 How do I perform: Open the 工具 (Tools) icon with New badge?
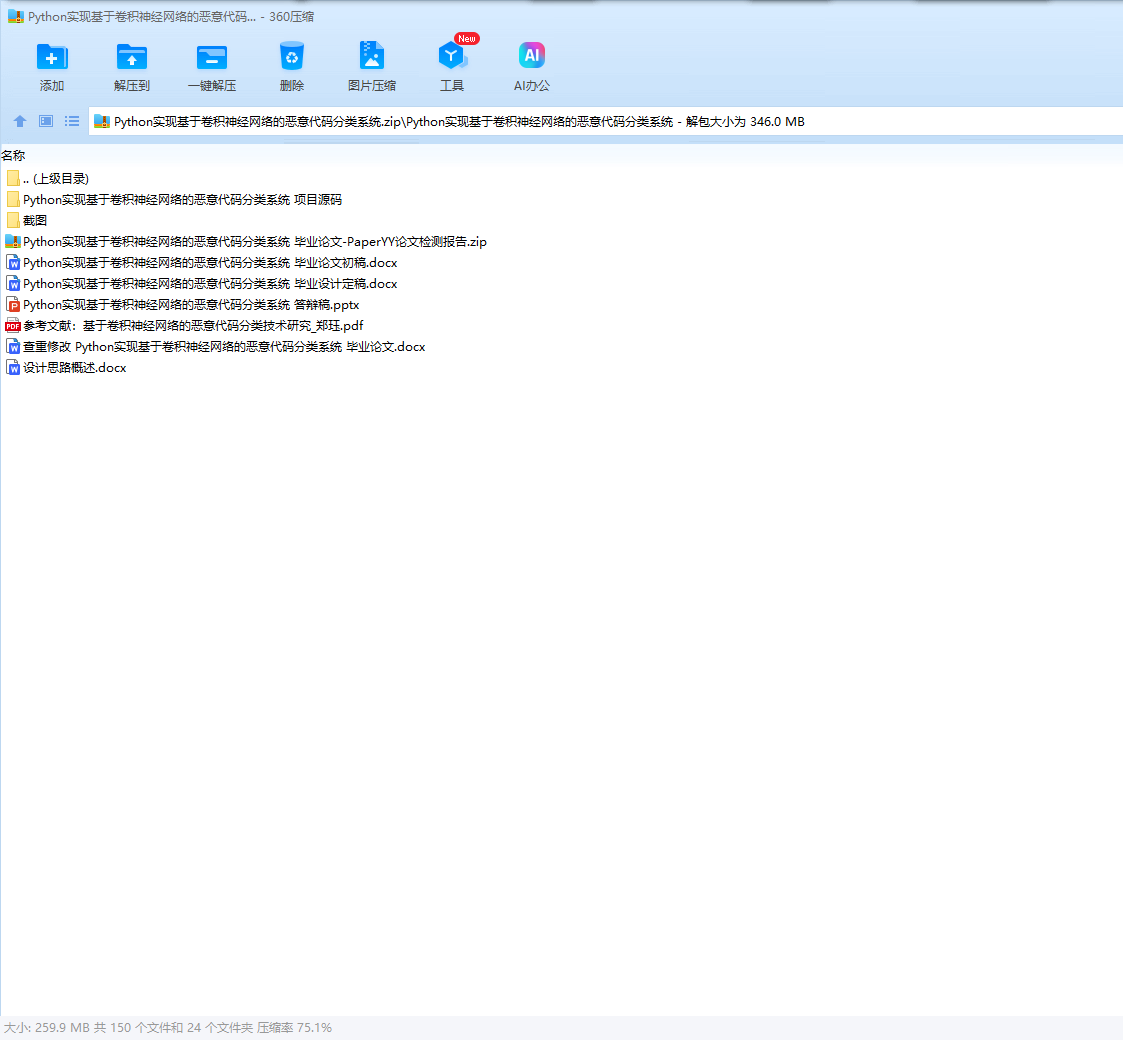tap(452, 56)
